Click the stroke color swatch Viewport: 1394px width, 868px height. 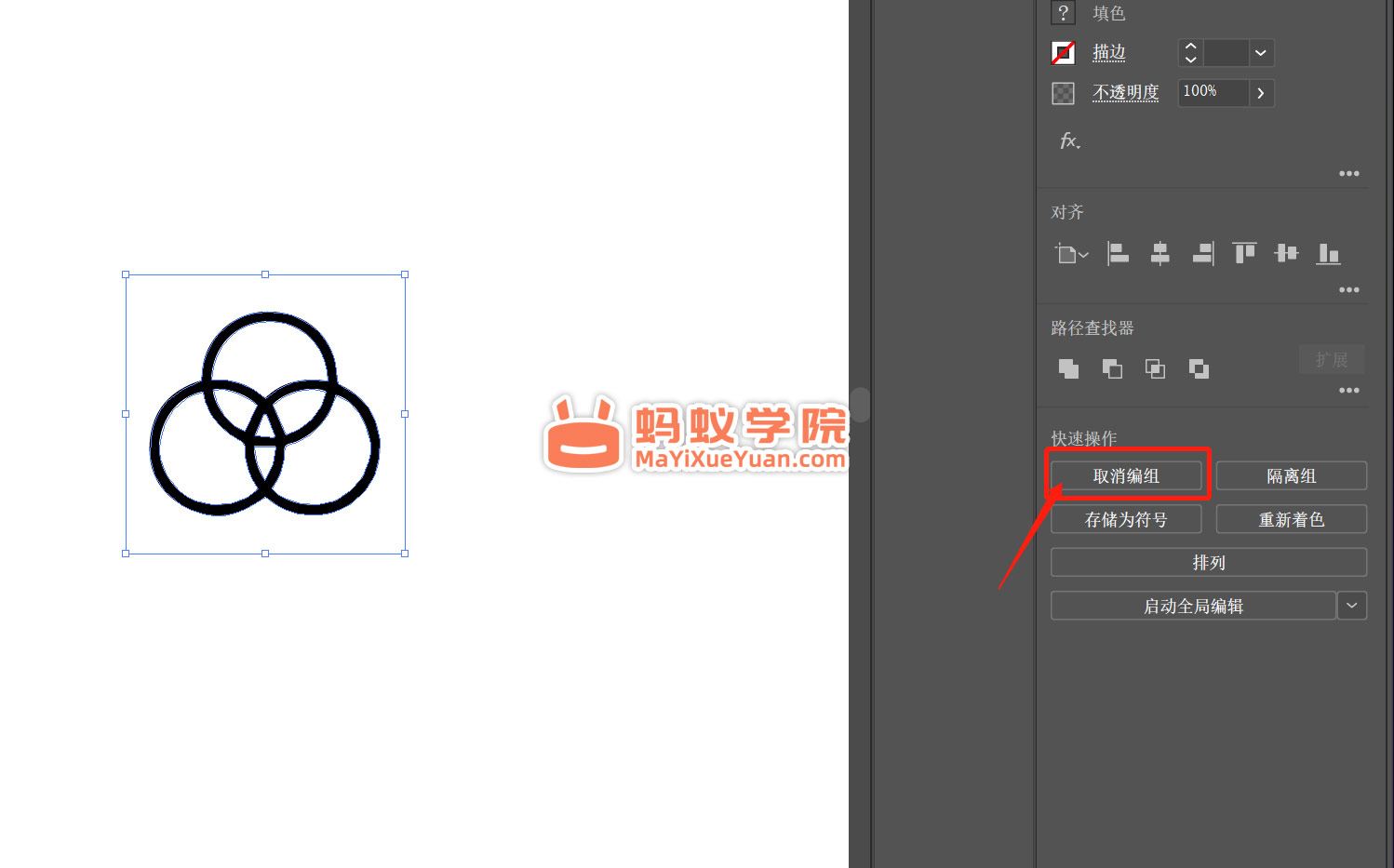(1063, 53)
